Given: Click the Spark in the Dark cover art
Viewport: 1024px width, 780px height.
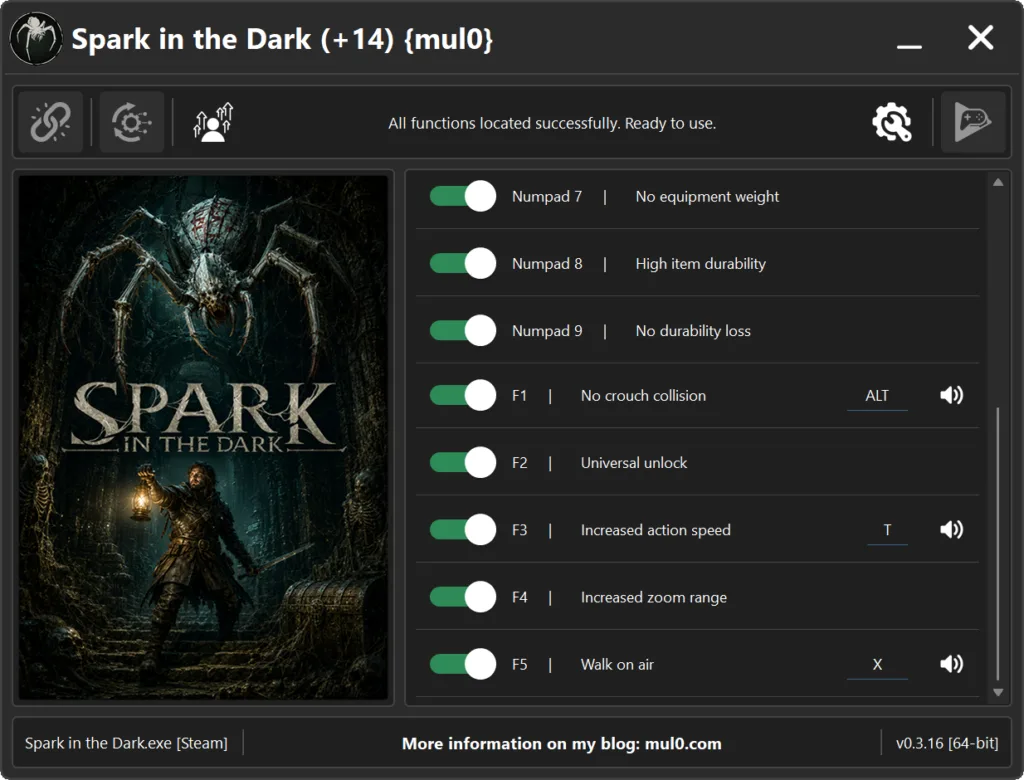Looking at the screenshot, I should click(x=203, y=438).
